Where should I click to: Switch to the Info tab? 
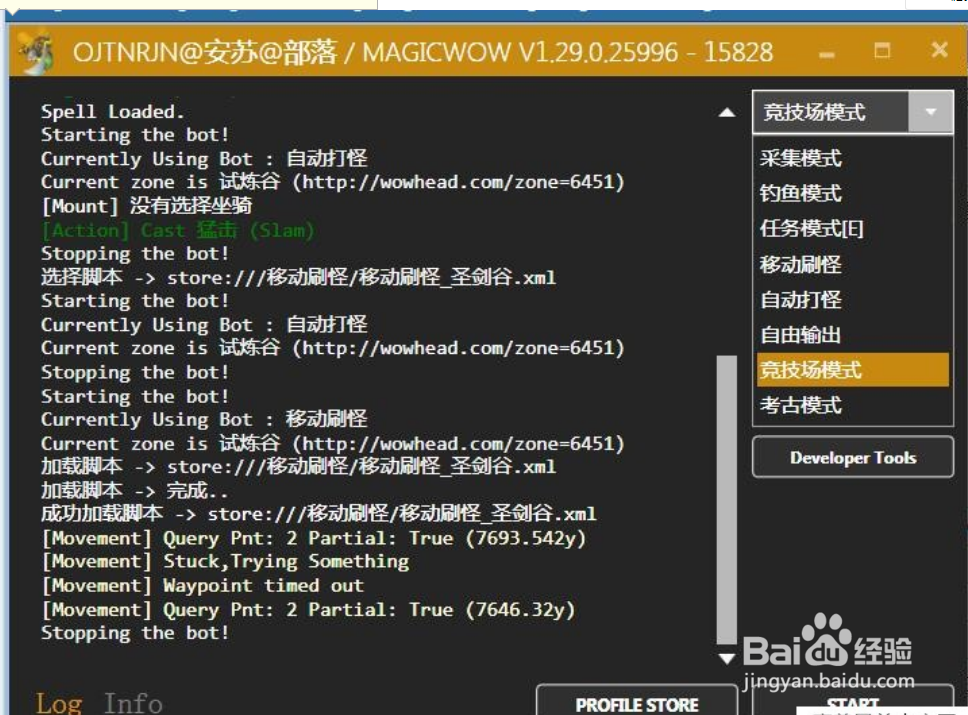[x=133, y=703]
